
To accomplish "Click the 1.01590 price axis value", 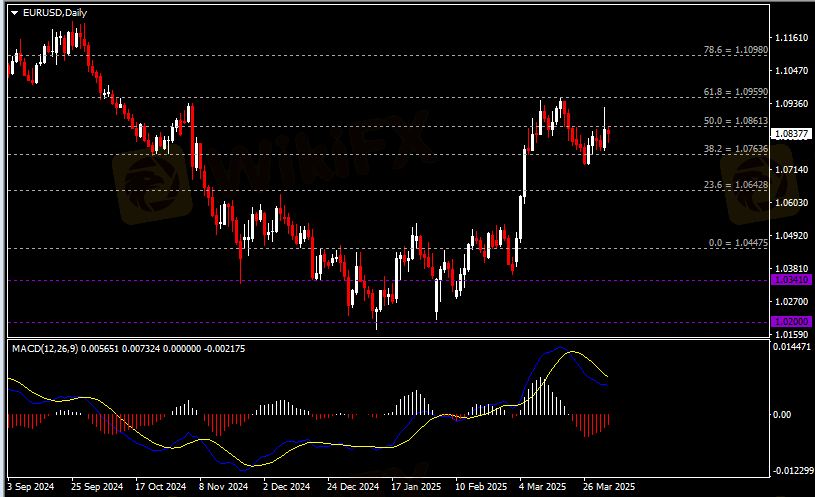I will [792, 334].
